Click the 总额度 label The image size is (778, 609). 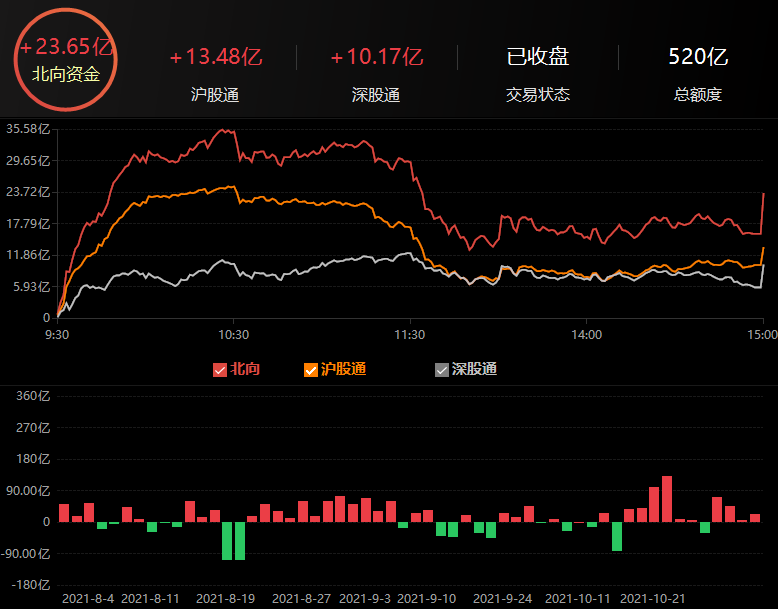click(x=698, y=95)
